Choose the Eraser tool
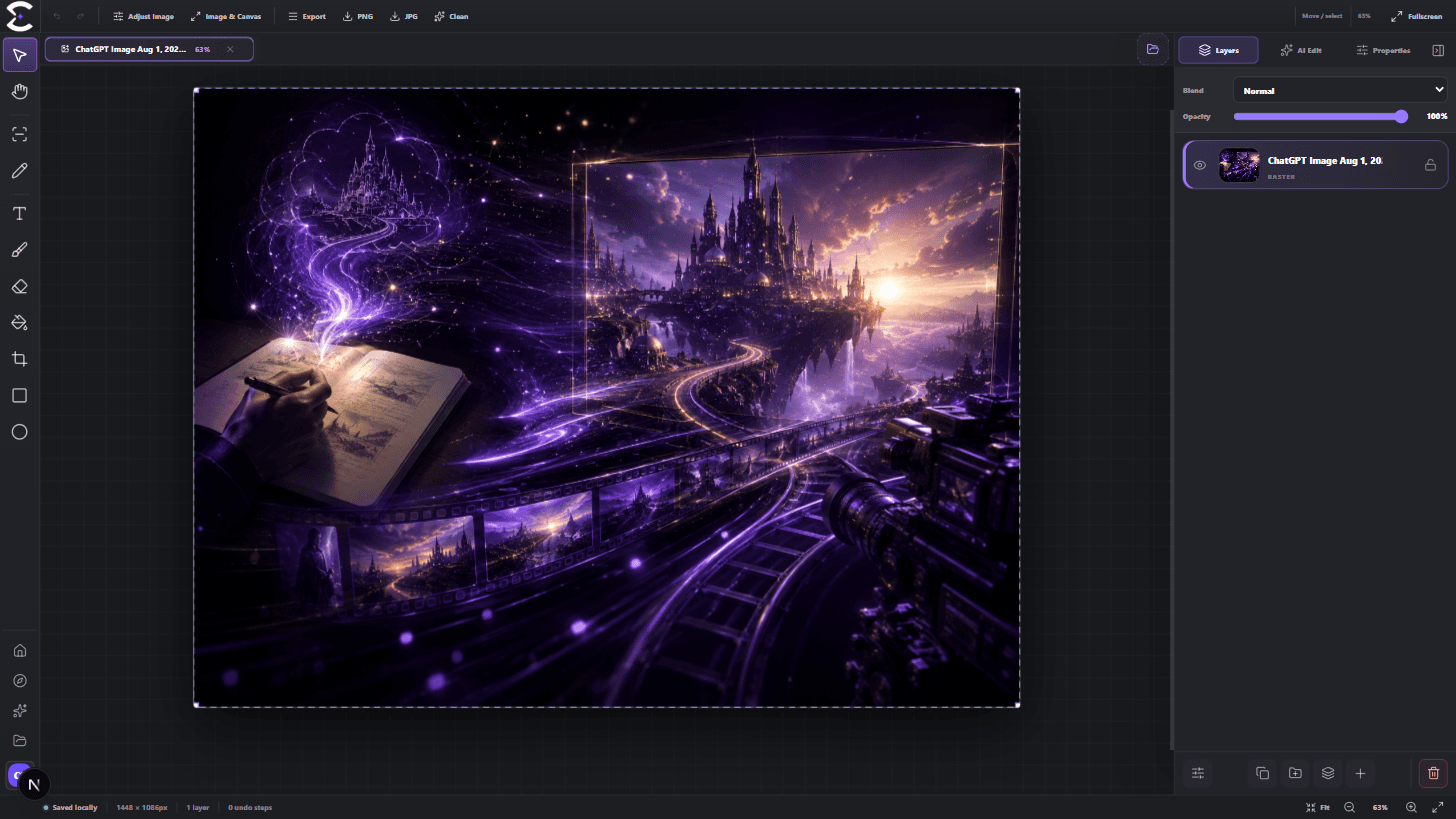The height and width of the screenshot is (819, 1456). (x=19, y=287)
